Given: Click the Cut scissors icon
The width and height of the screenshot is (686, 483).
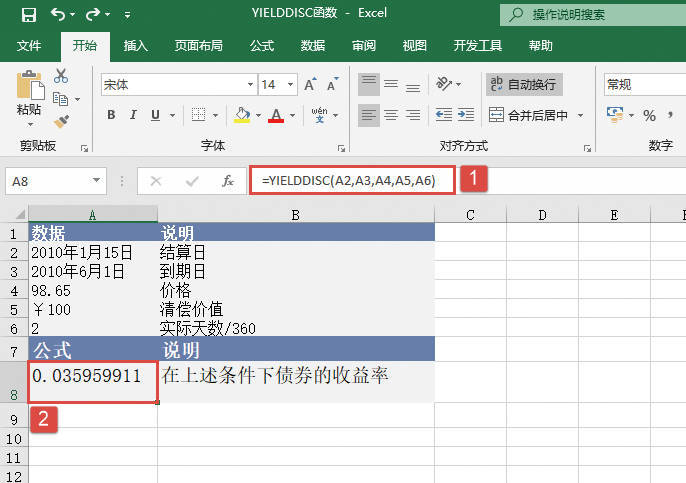Looking at the screenshot, I should (x=61, y=76).
